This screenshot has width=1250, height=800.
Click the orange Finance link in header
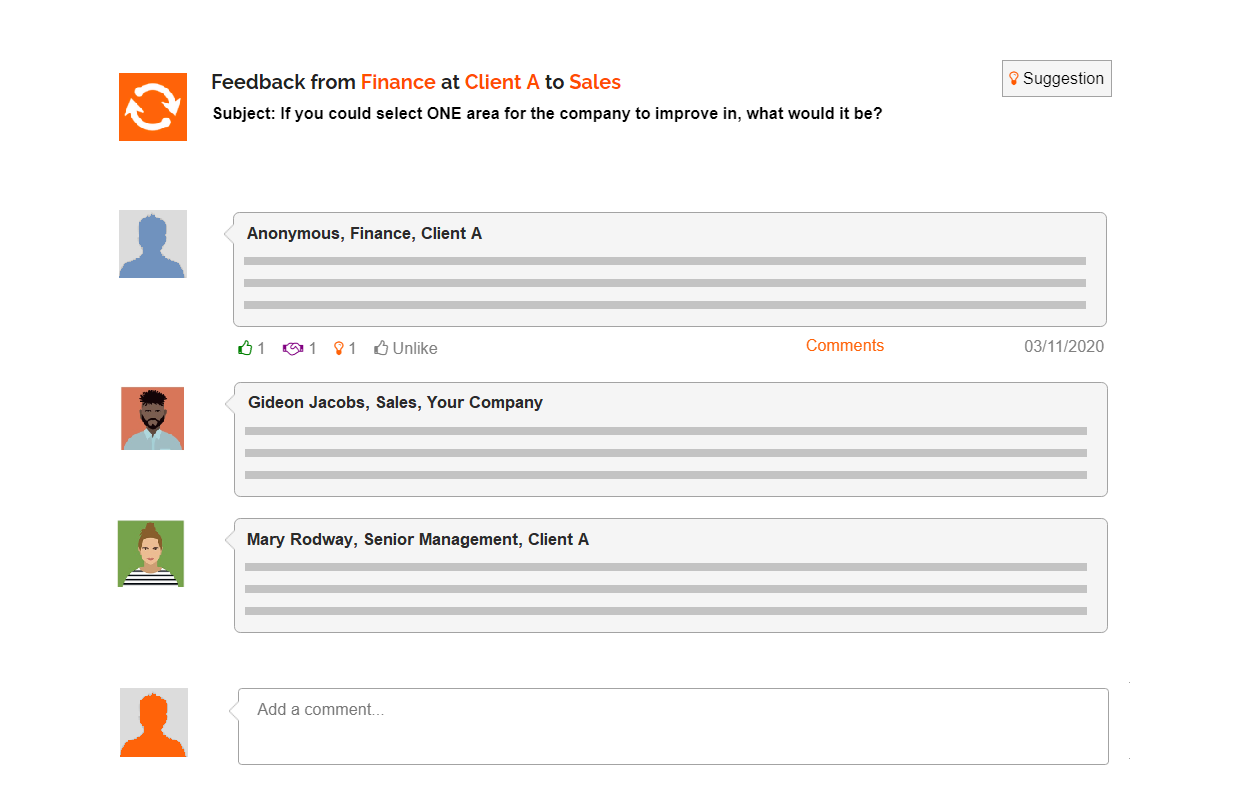[x=398, y=82]
